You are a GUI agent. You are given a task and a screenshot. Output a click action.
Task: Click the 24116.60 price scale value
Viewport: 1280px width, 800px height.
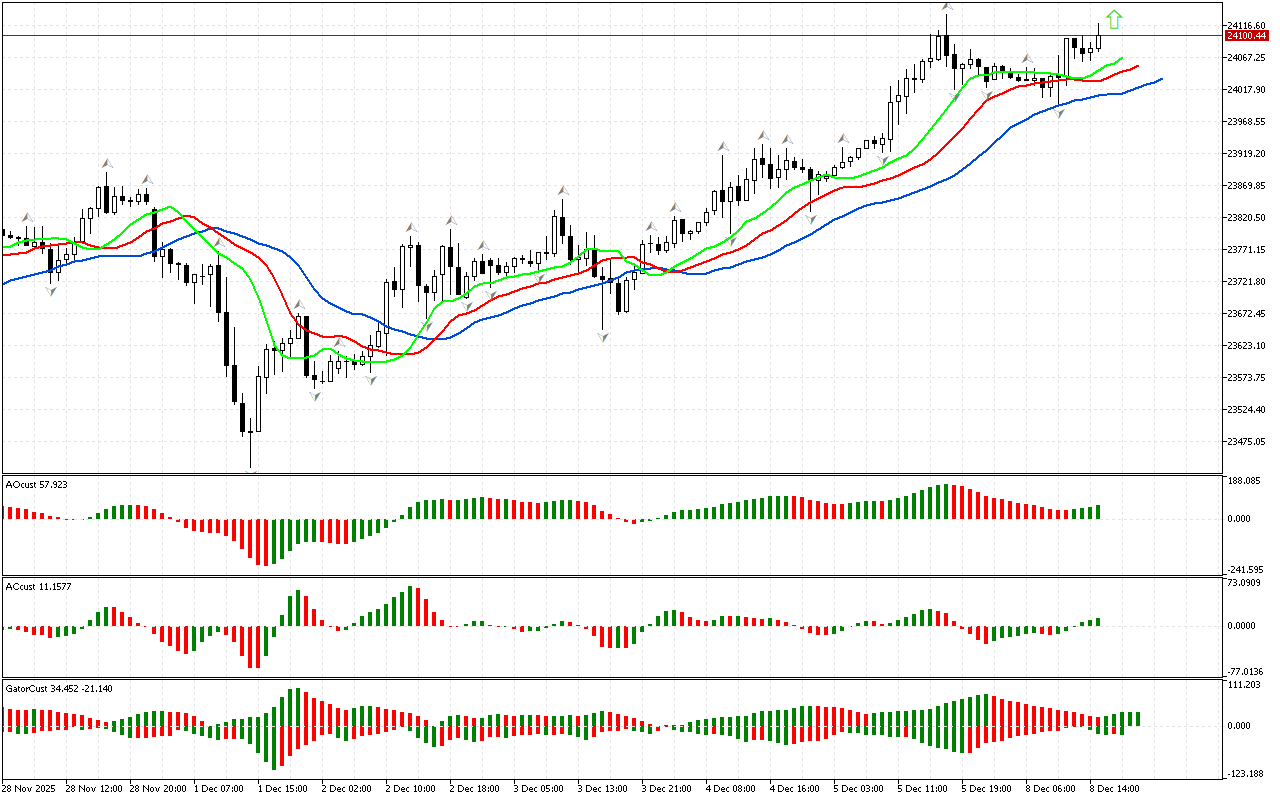point(1249,25)
